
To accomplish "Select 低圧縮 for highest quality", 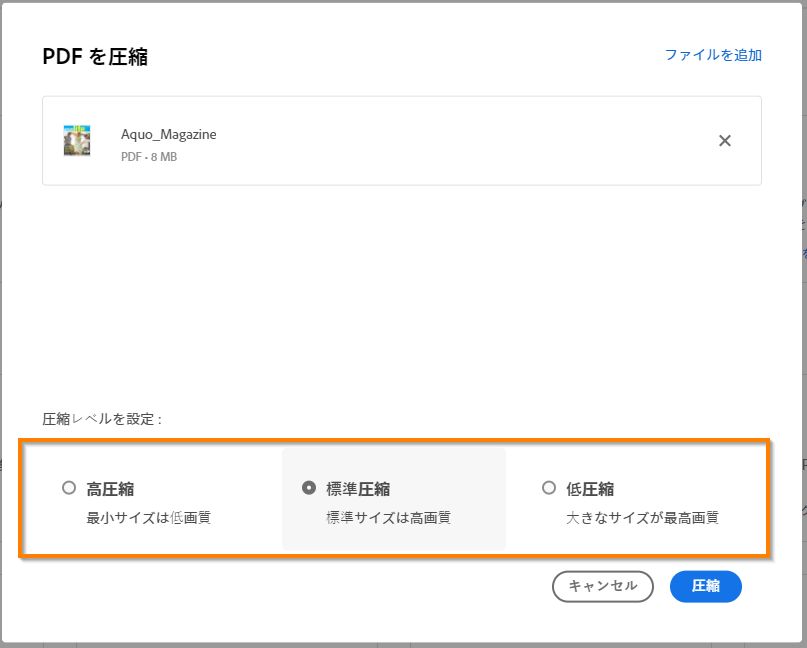I will click(548, 488).
